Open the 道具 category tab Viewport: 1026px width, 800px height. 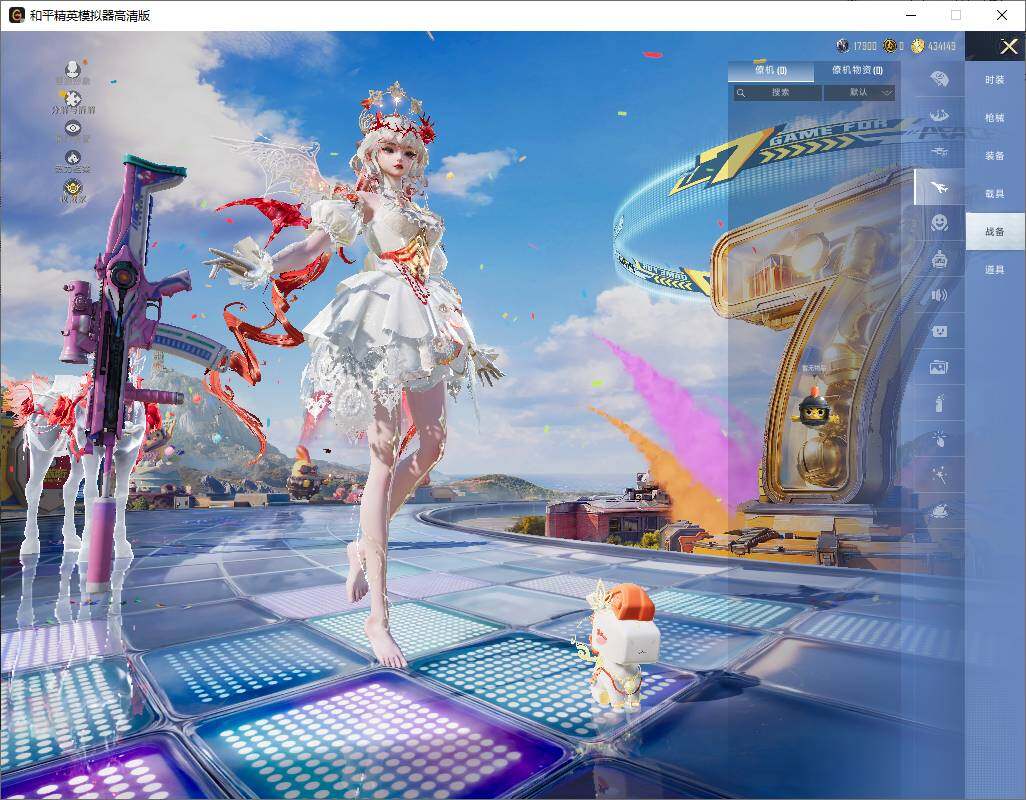[995, 270]
